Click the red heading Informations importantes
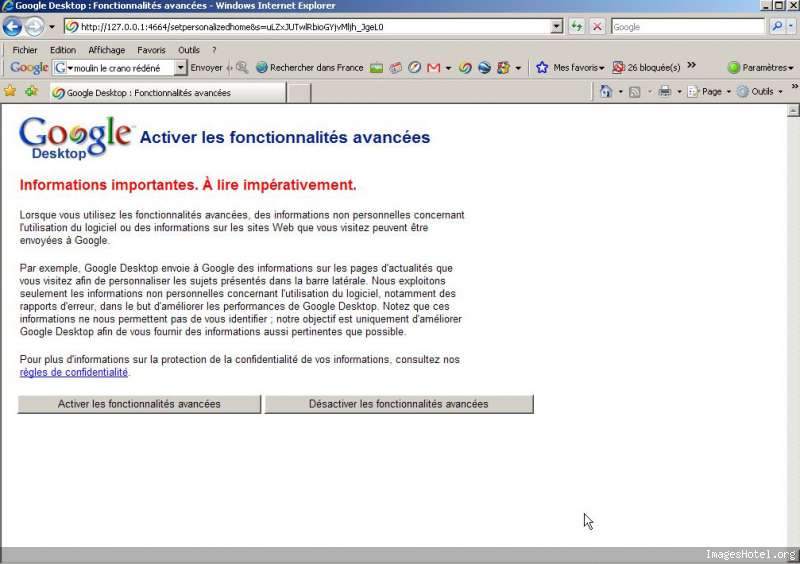Screen dimensions: 800x564 [x=188, y=185]
